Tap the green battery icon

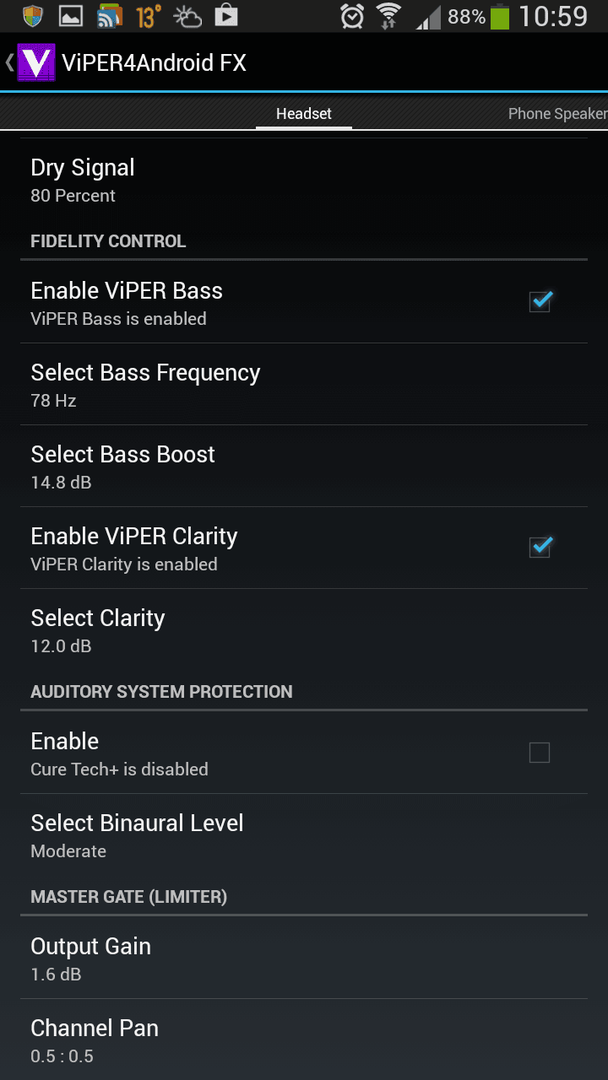(500, 17)
